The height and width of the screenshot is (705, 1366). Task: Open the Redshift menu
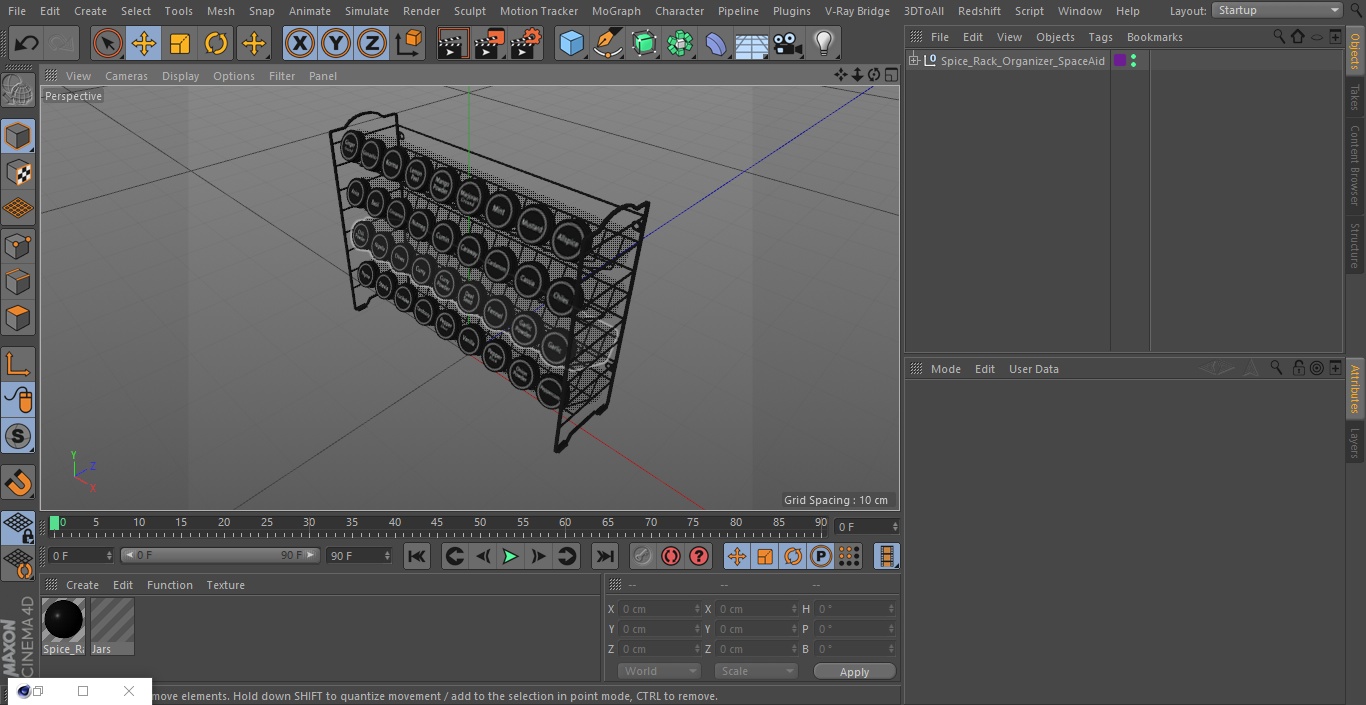pos(979,11)
